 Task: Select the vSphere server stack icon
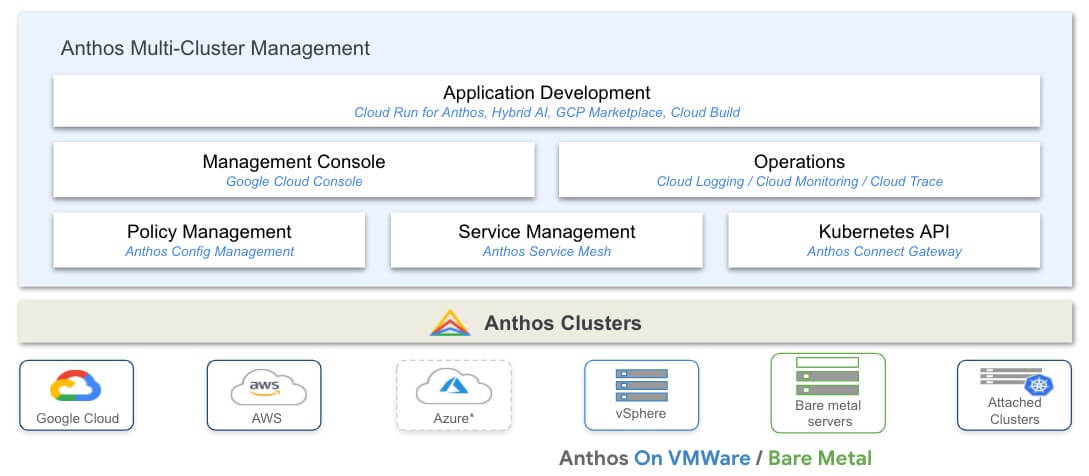[641, 385]
